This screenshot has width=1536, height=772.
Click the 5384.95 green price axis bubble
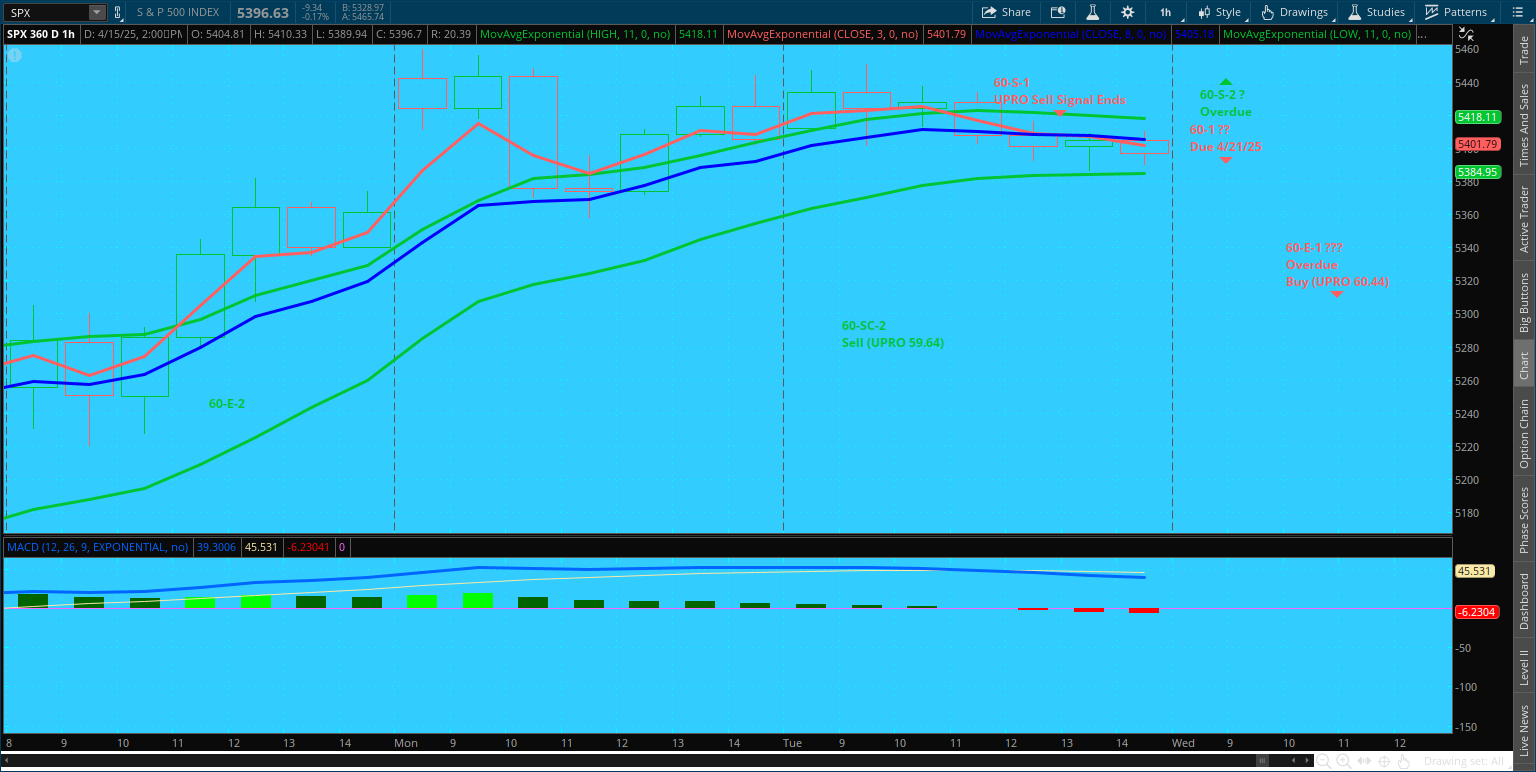[x=1476, y=172]
